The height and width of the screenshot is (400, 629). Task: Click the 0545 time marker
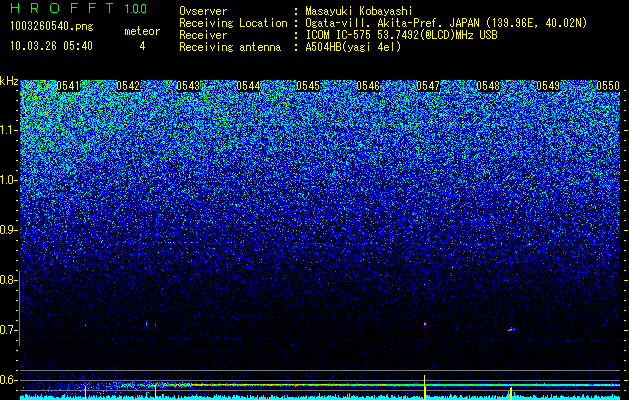tap(308, 86)
